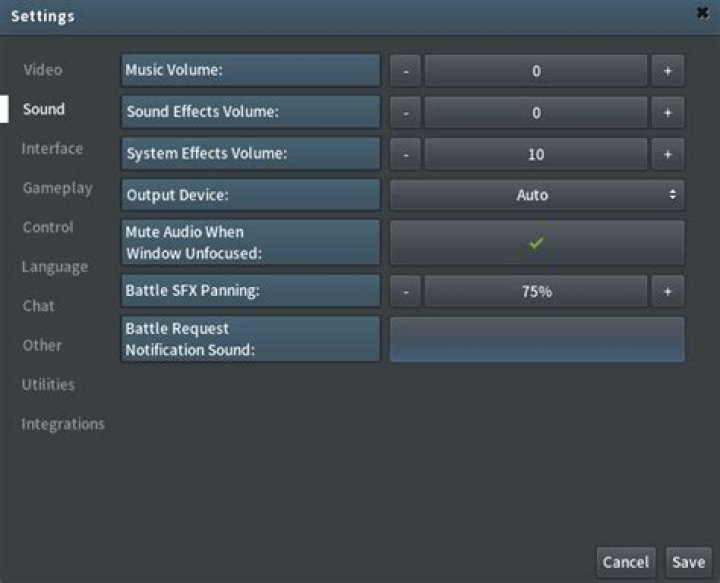
Task: Open the Utilities tab
Action: (48, 385)
